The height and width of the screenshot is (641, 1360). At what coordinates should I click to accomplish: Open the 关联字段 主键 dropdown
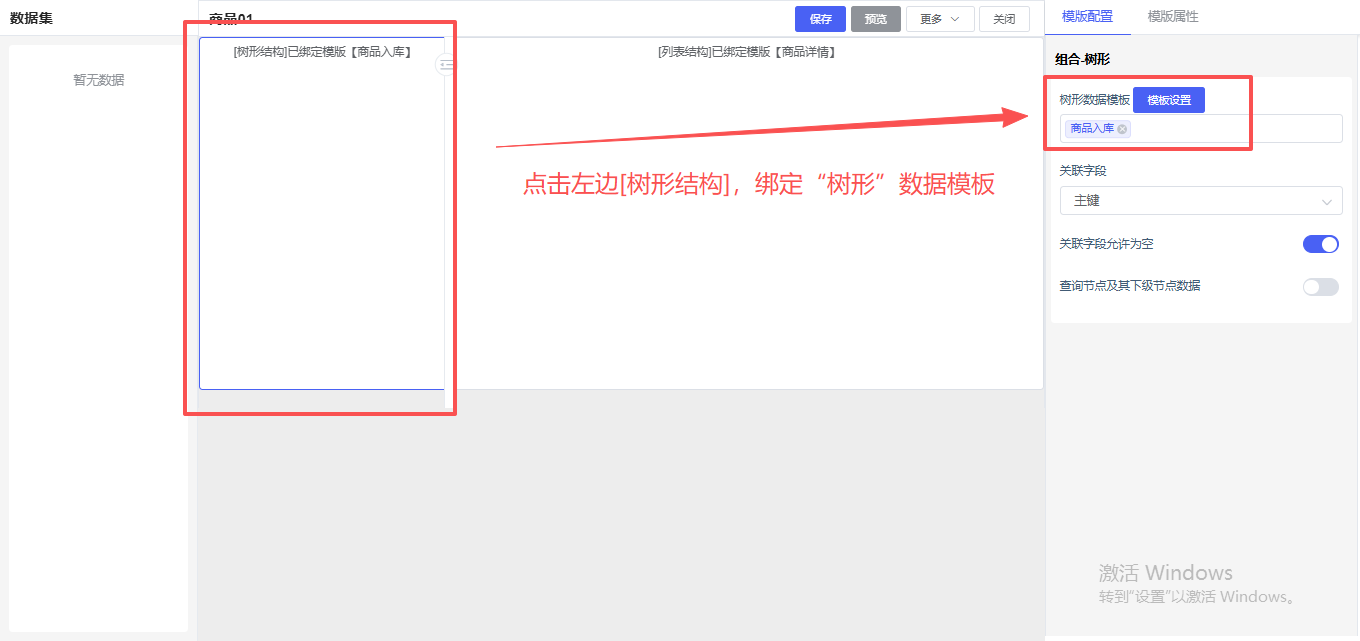1200,201
